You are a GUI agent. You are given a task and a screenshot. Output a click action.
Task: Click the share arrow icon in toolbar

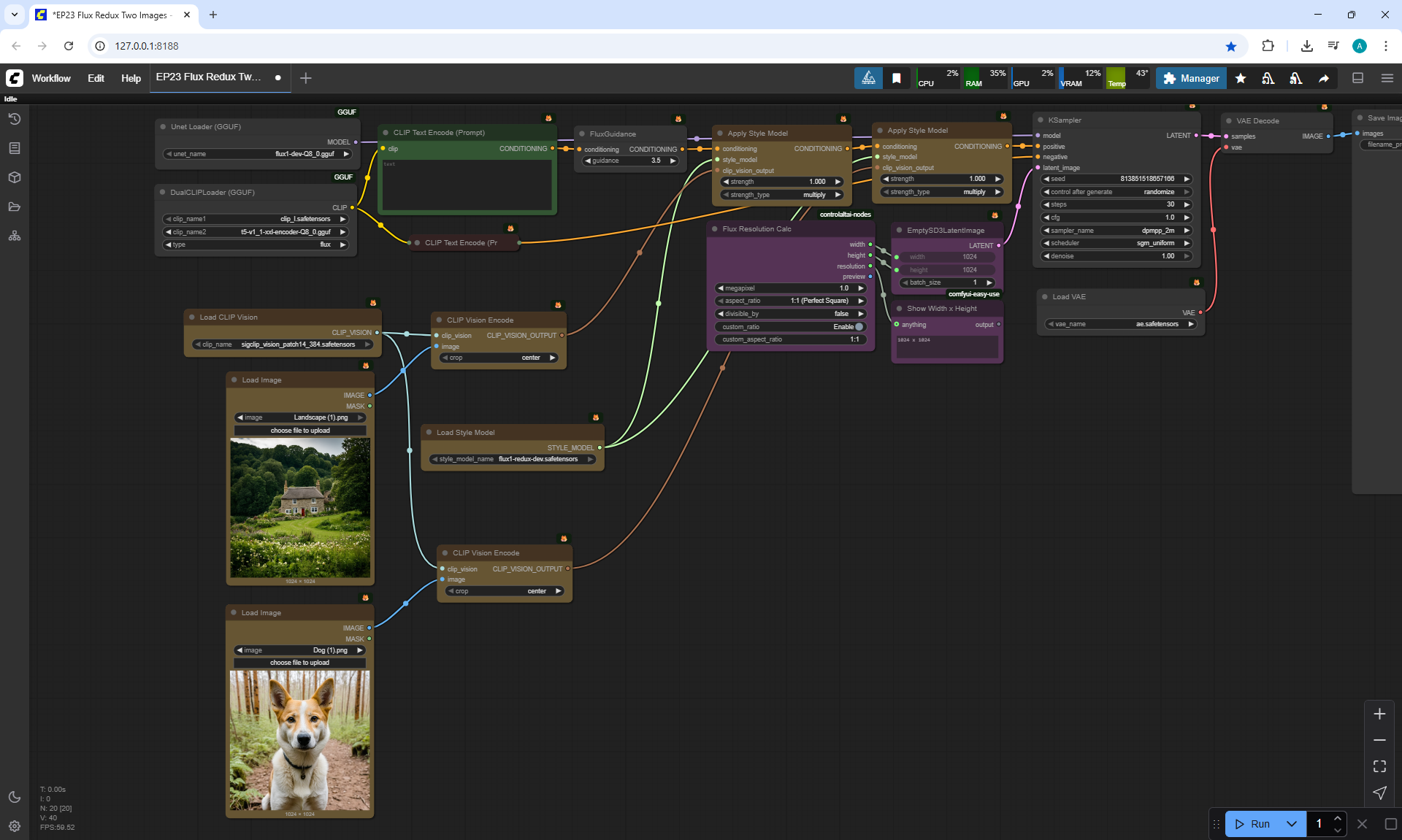pyautogui.click(x=1324, y=78)
